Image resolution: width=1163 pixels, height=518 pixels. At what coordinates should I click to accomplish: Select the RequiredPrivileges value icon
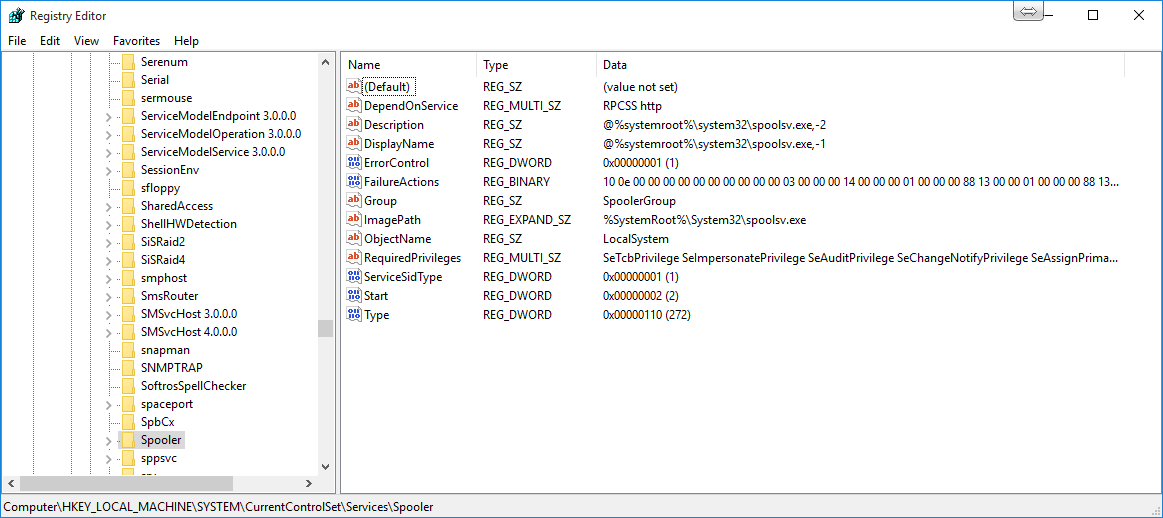pyautogui.click(x=354, y=258)
